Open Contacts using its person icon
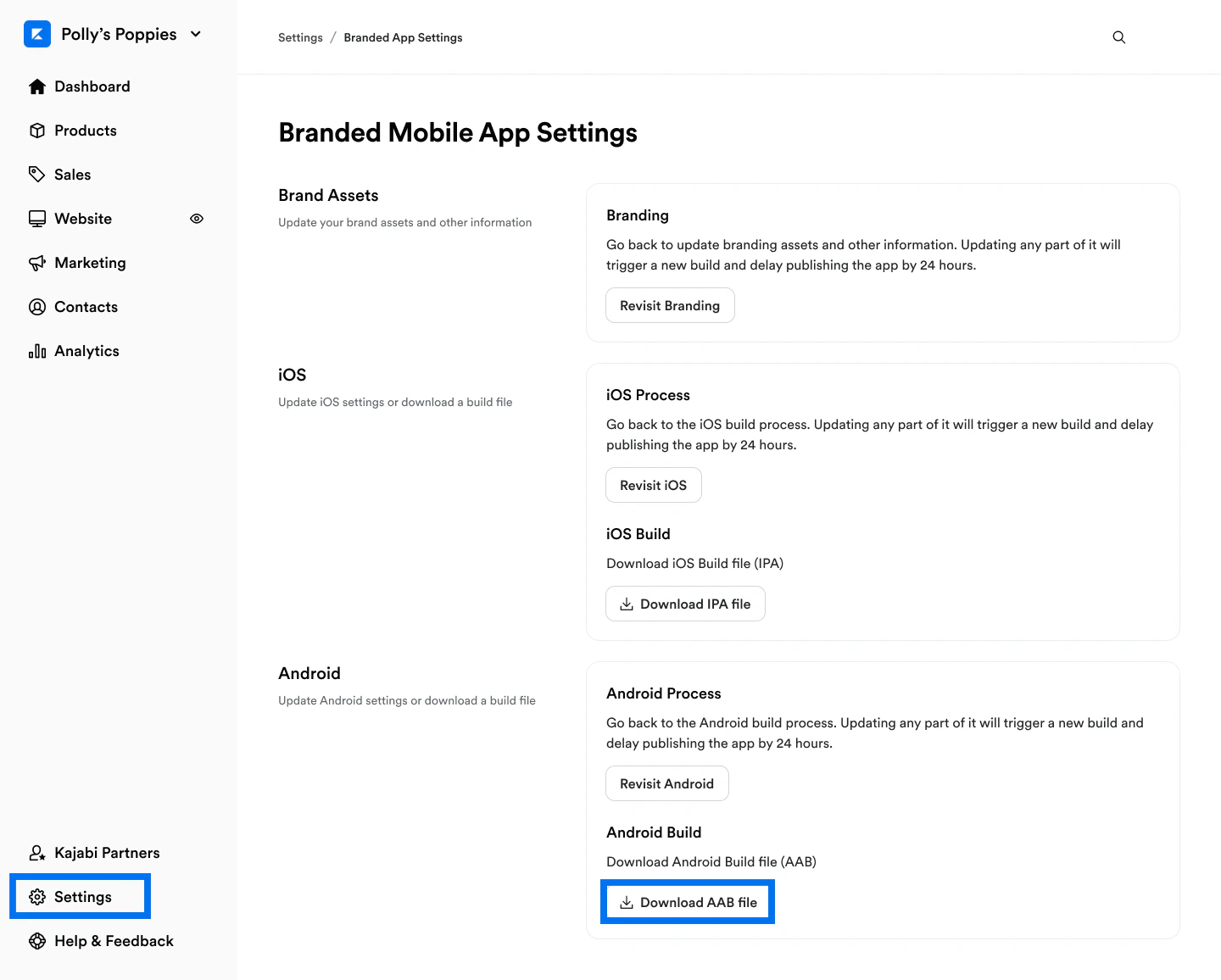This screenshot has width=1221, height=980. pyautogui.click(x=37, y=306)
